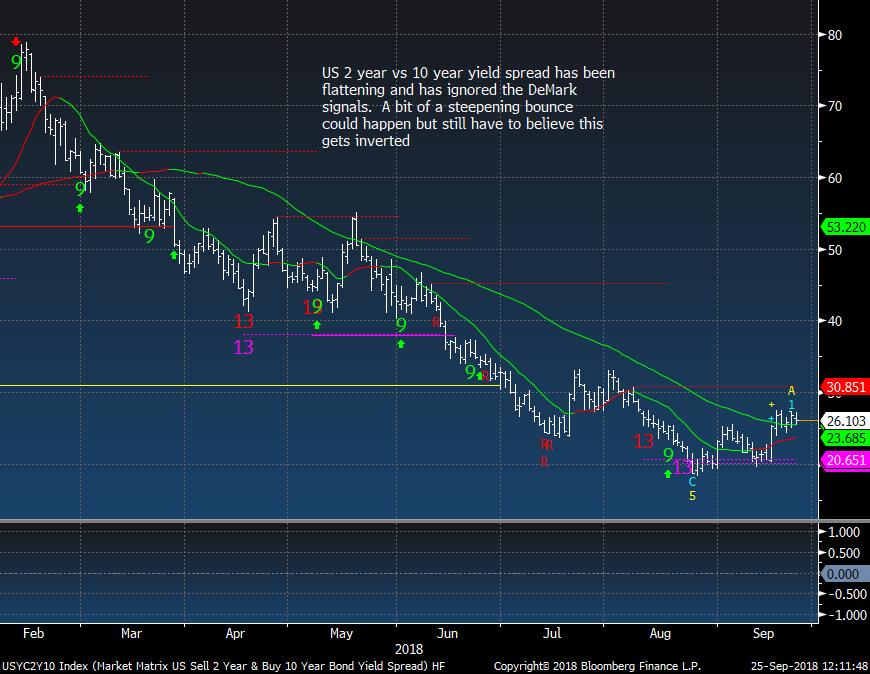Click the red 30.851 level label
This screenshot has width=870, height=674.
point(843,387)
